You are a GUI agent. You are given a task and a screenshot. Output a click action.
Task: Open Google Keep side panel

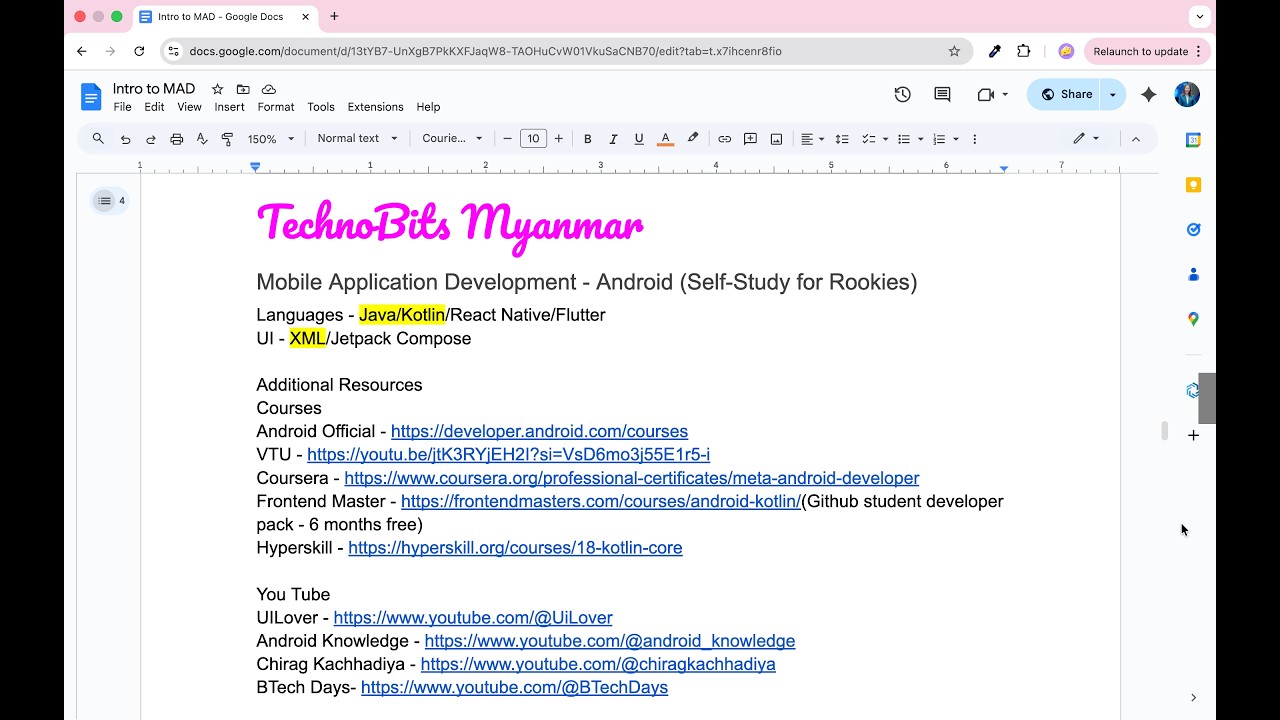tap(1193, 185)
